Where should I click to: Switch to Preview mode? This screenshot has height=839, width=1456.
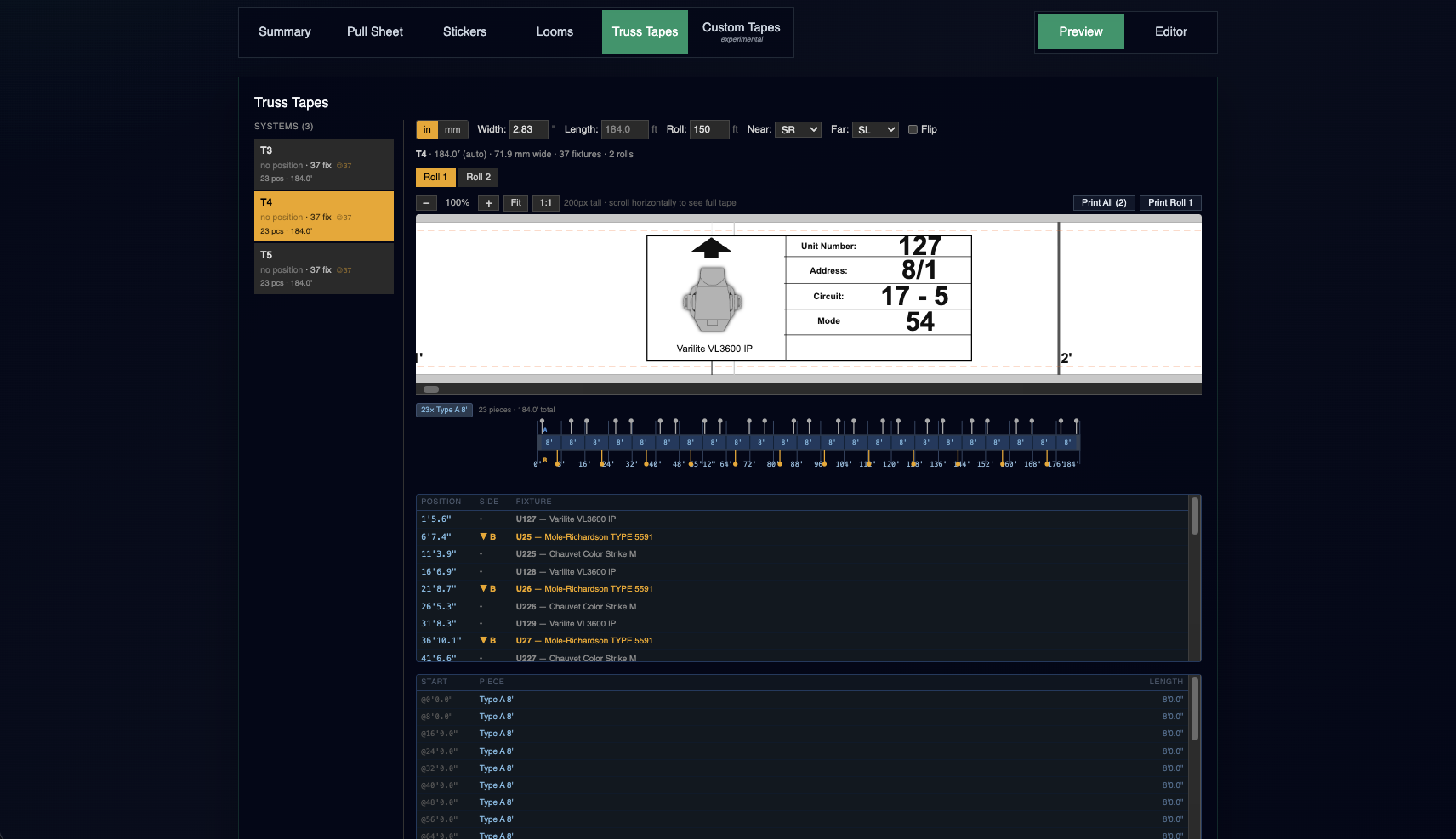point(1081,31)
